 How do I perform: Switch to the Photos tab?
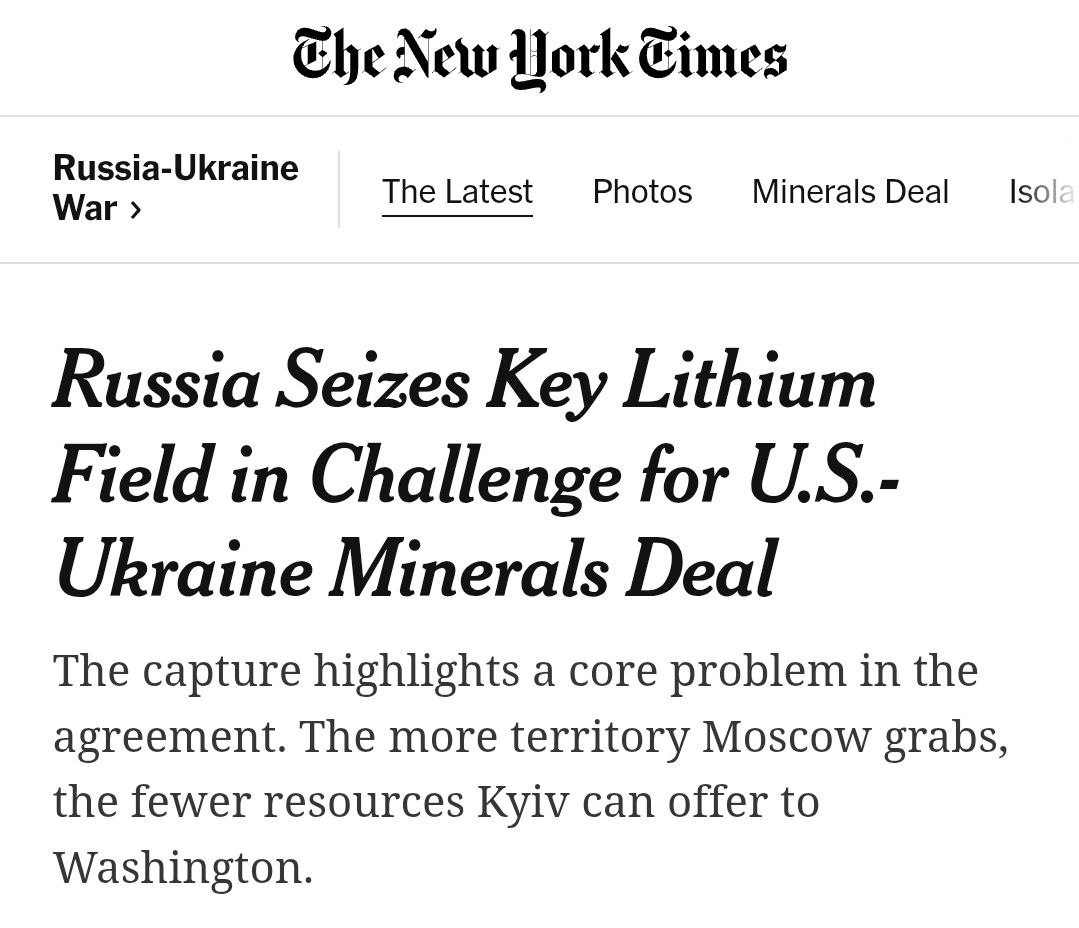[x=642, y=191]
